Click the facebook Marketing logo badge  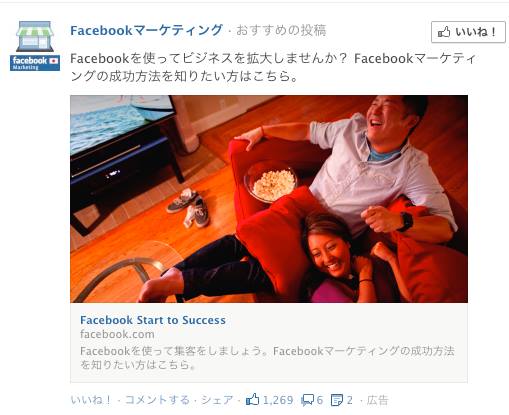click(35, 63)
